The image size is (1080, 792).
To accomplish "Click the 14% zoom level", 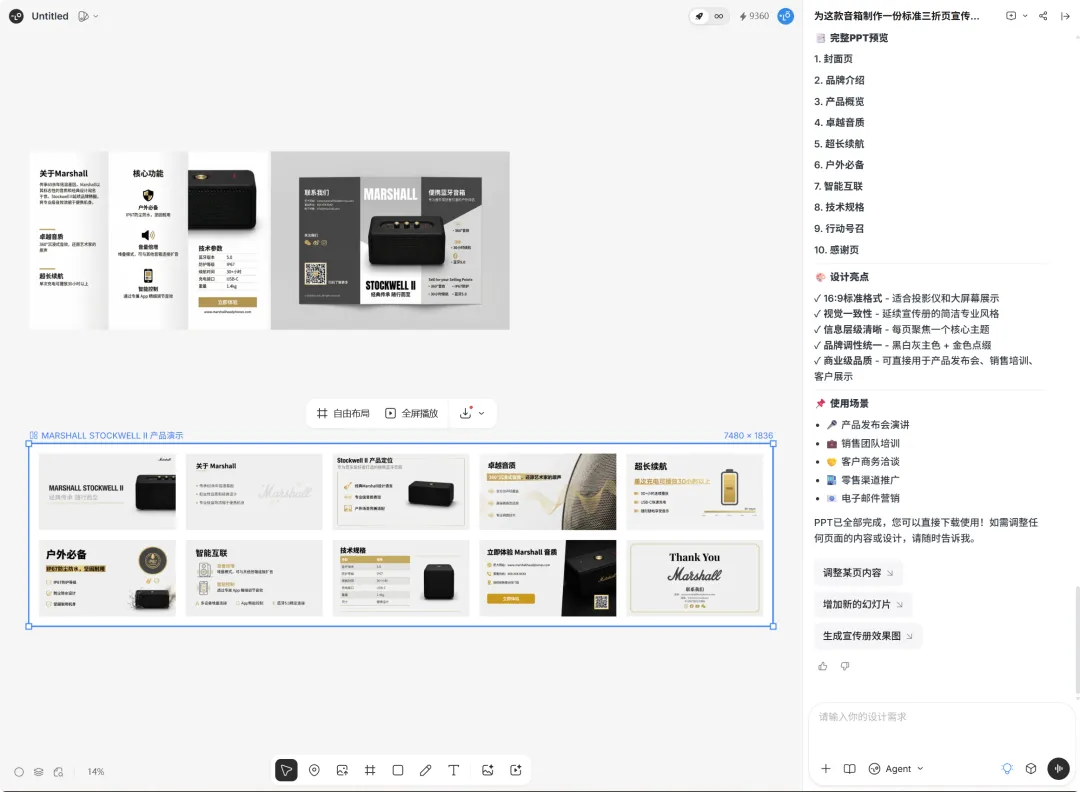I will 96,772.
